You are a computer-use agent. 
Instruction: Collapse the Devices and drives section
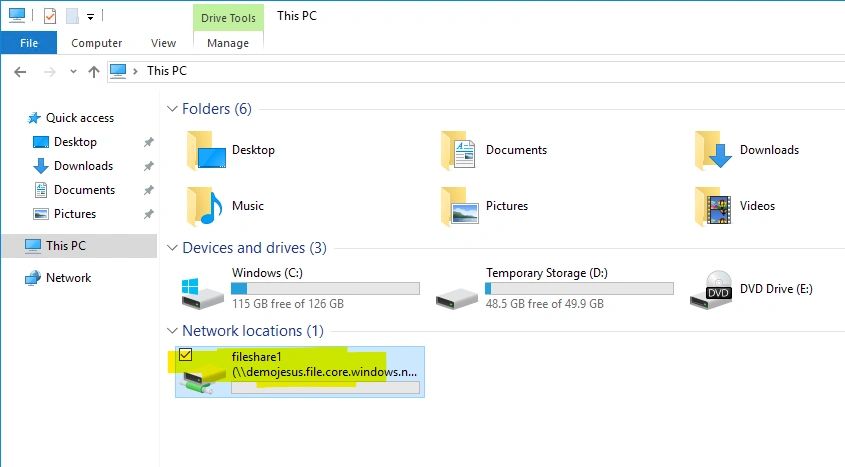[x=171, y=248]
